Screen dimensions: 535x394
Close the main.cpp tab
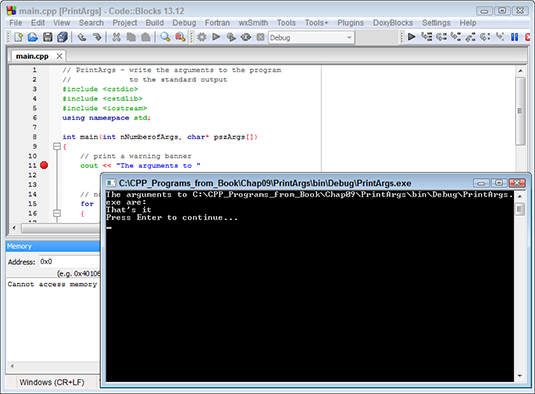point(59,56)
